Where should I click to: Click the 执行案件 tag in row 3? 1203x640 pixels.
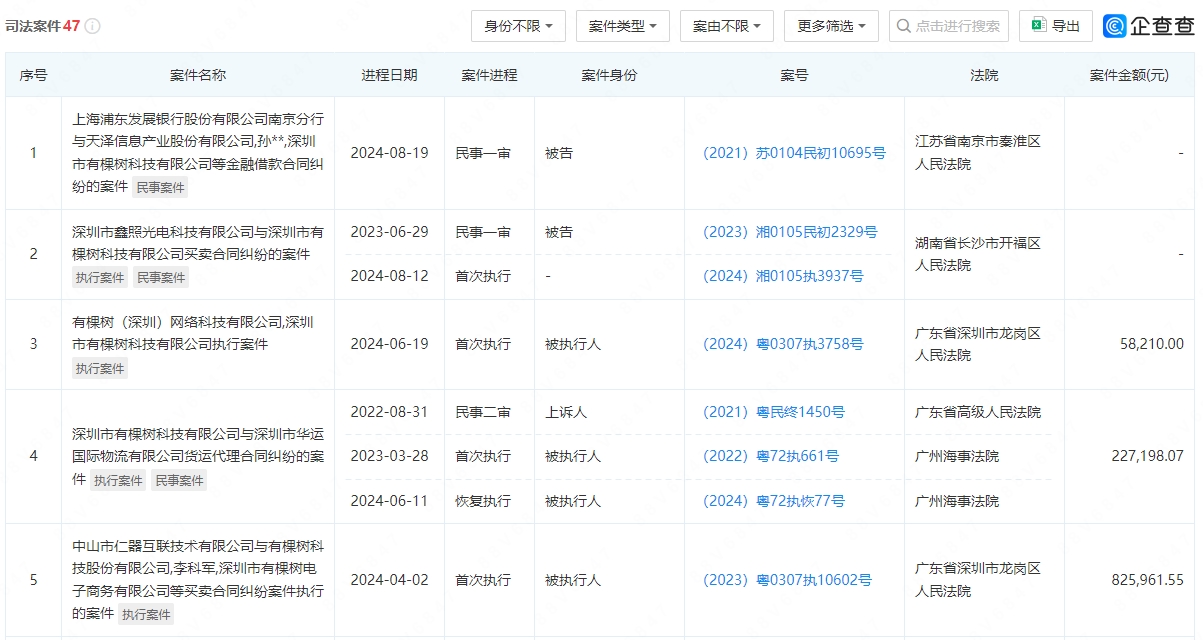click(100, 368)
